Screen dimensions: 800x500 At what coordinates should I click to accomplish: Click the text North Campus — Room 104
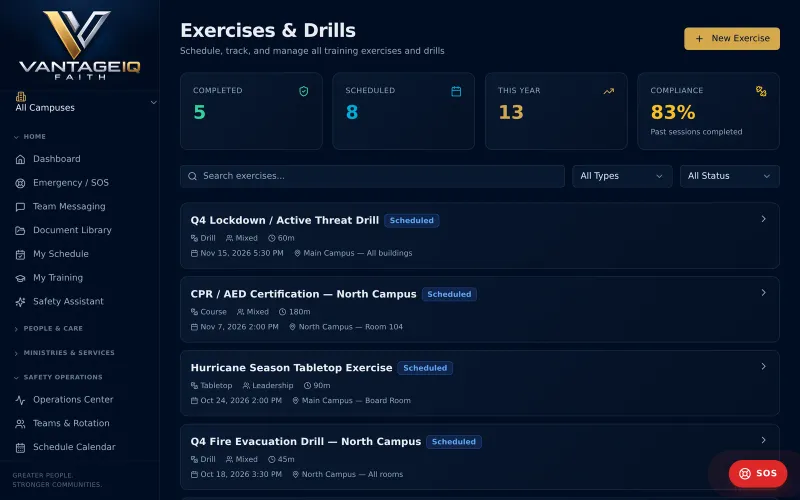(351, 327)
